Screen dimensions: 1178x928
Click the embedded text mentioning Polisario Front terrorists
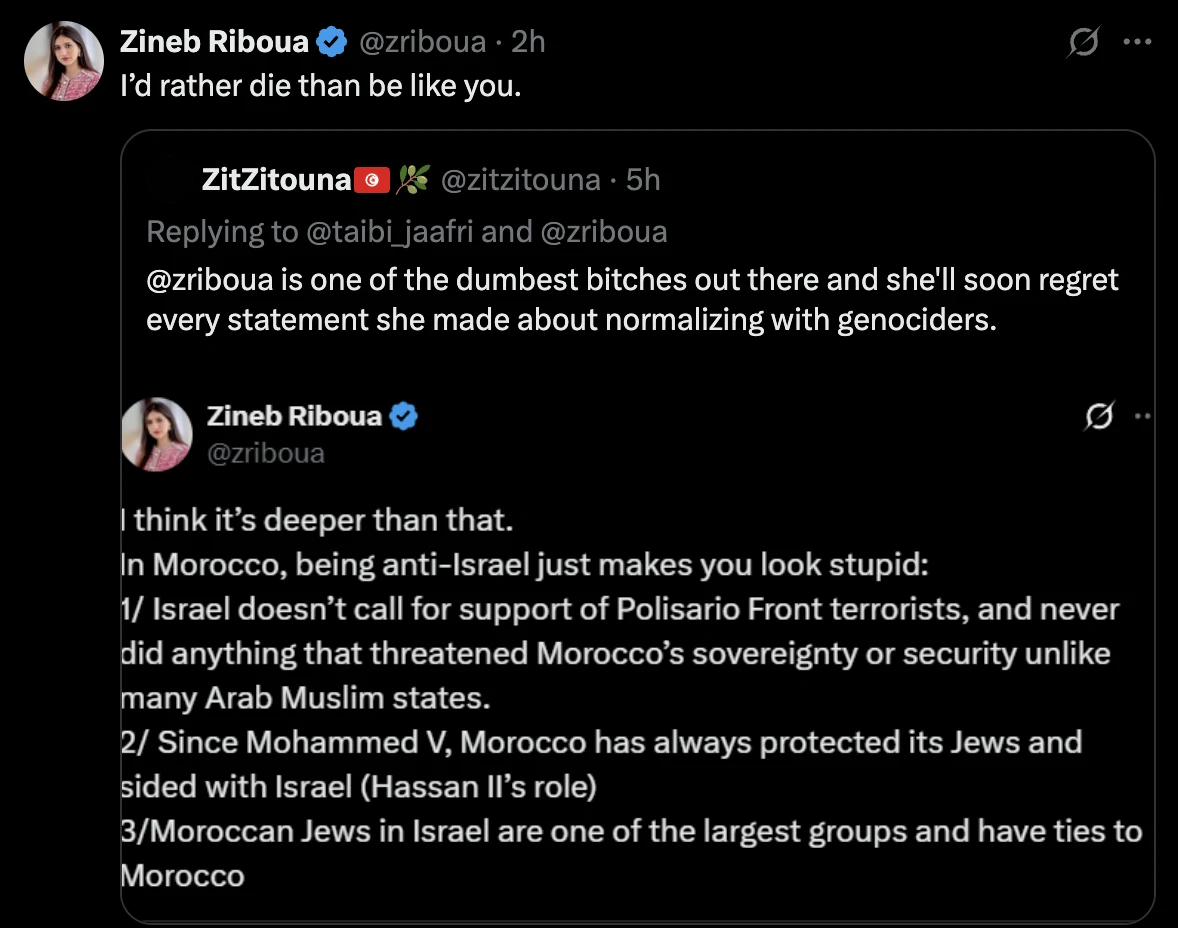pyautogui.click(x=620, y=609)
